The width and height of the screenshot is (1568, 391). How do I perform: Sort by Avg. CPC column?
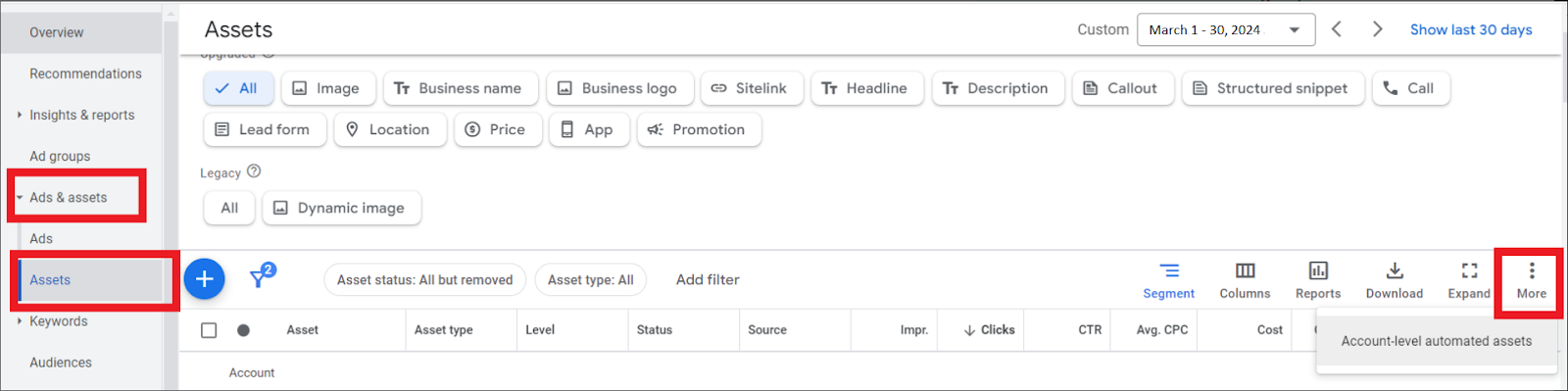tap(1162, 330)
